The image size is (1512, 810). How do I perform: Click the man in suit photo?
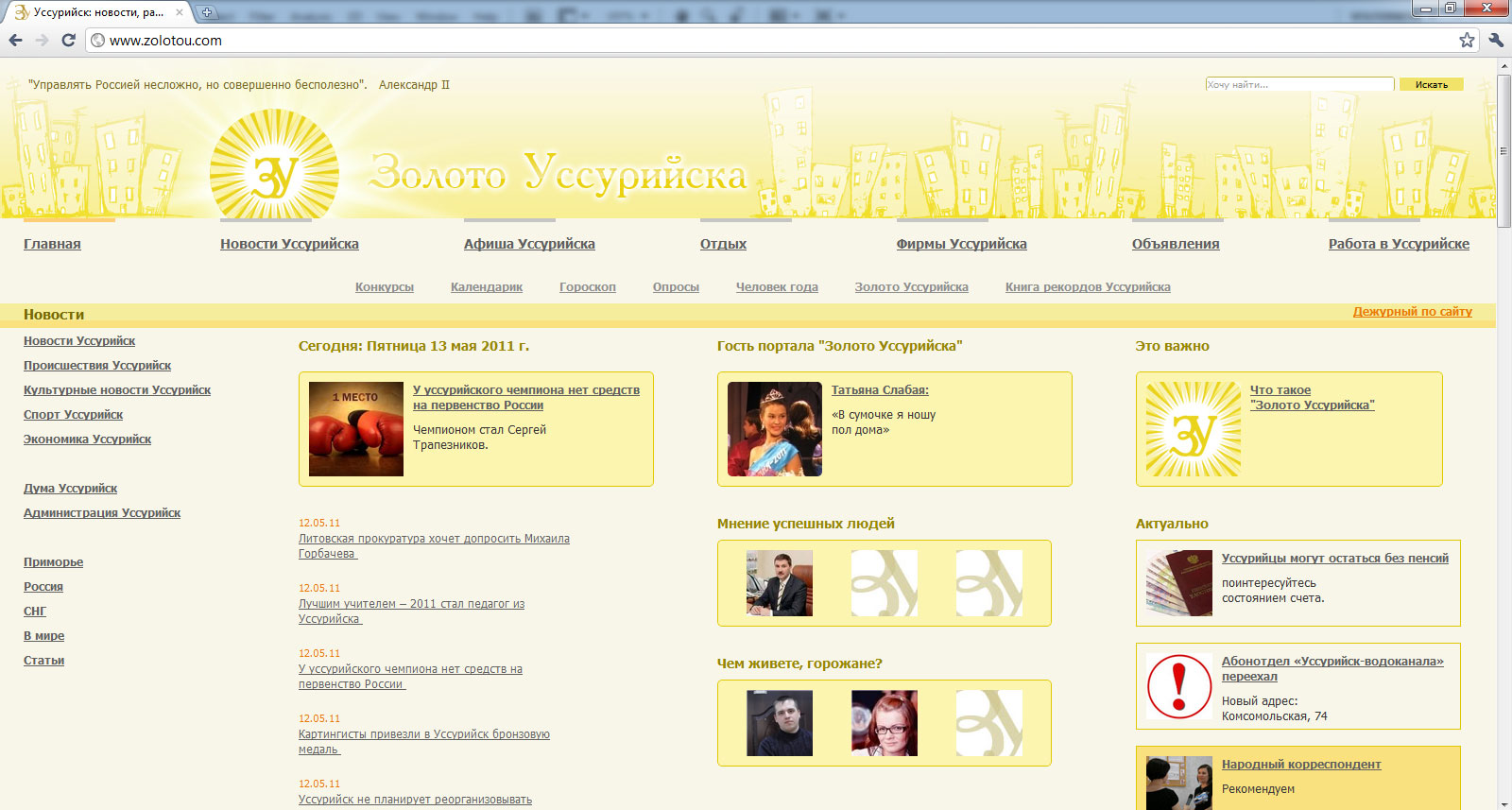[780, 583]
